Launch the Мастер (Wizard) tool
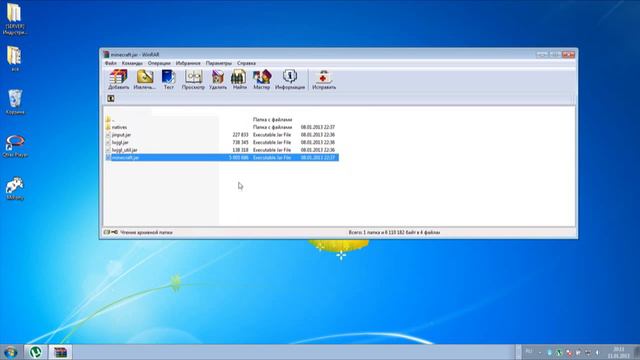This screenshot has height=360, width=640. (262, 80)
